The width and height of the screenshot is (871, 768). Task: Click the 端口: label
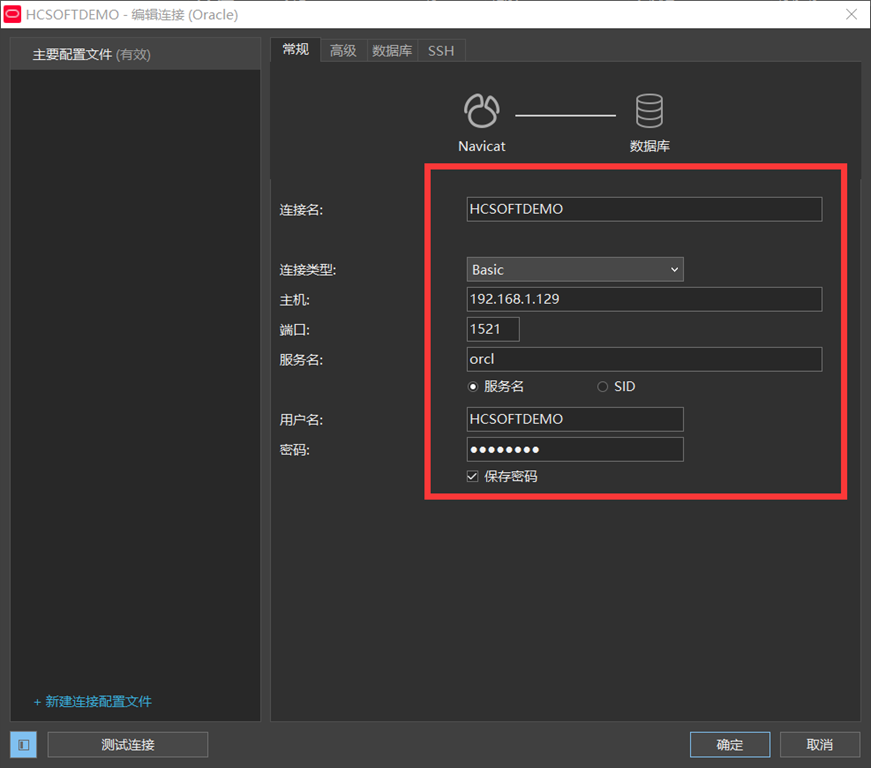(294, 330)
